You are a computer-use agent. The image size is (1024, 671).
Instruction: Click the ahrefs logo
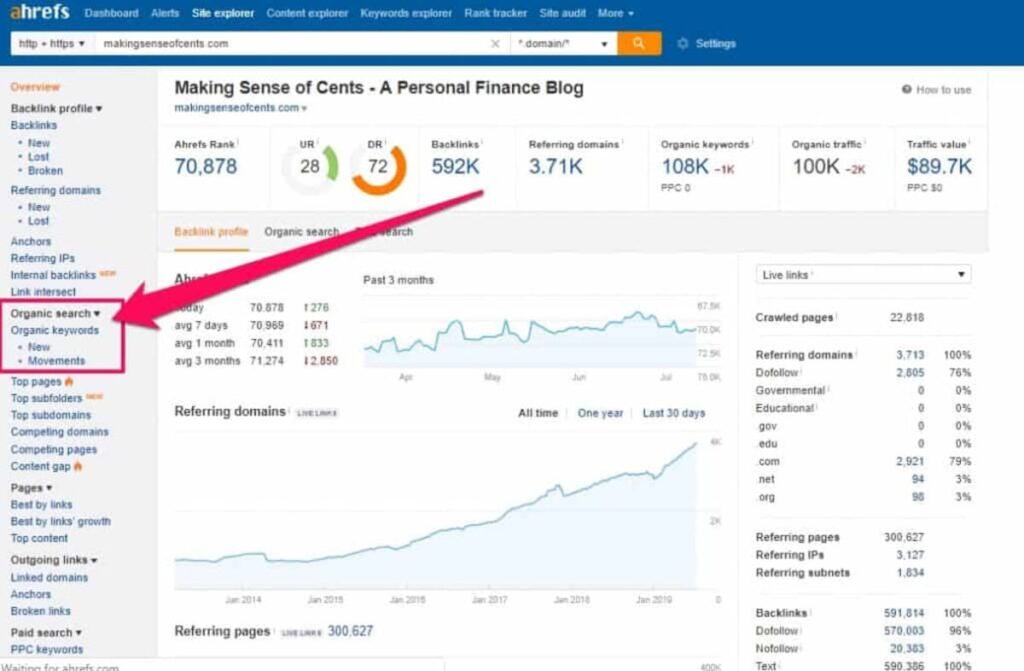40,12
